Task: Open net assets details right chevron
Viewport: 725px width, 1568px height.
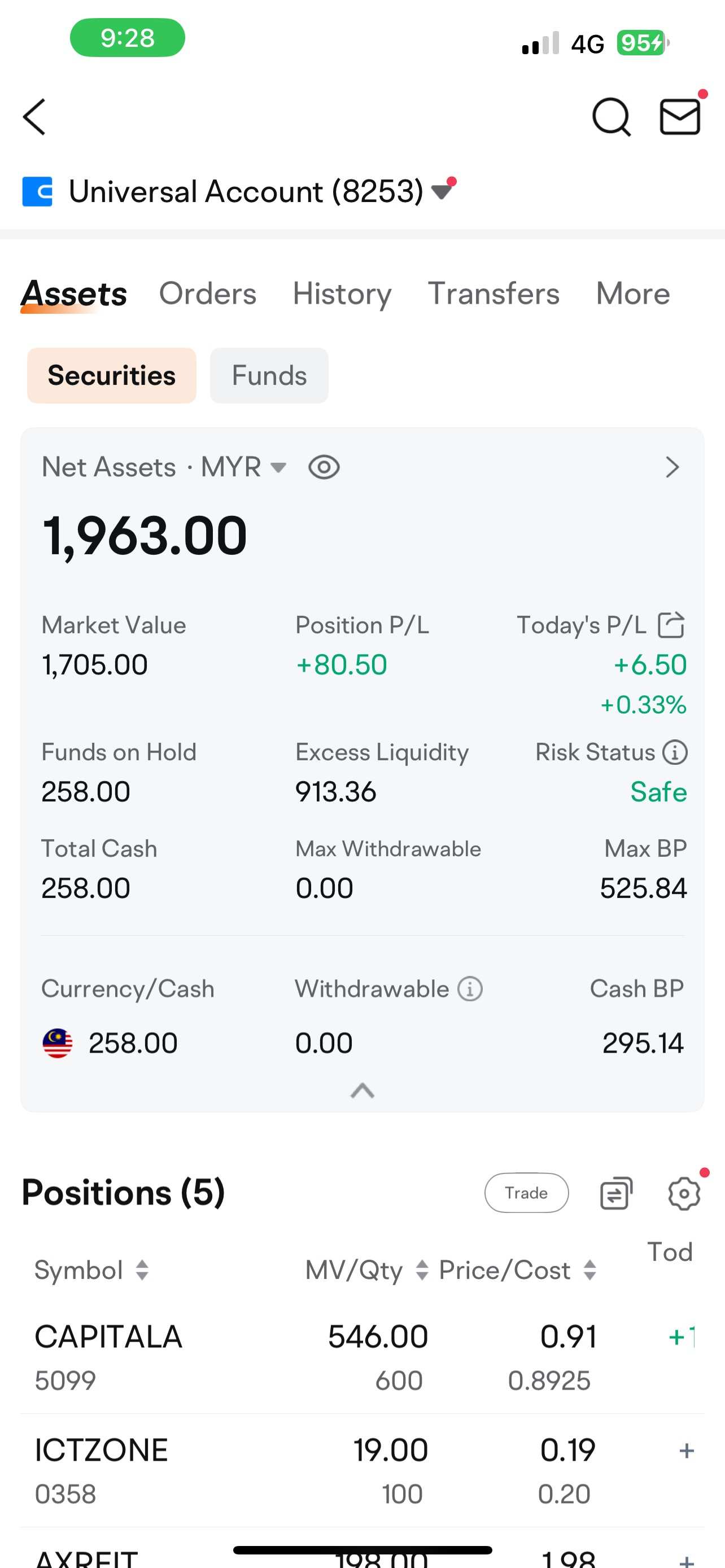Action: (x=672, y=467)
